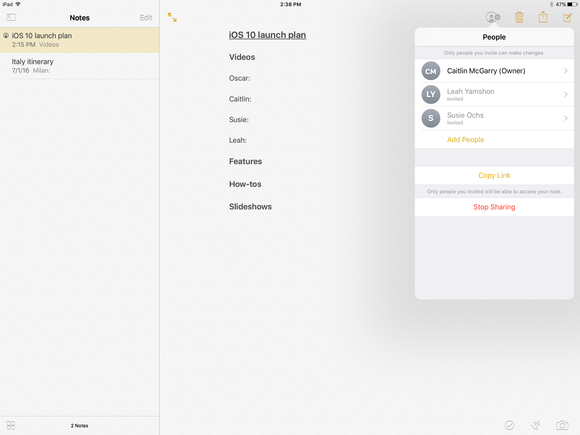Place cursor after Oscar: in the note

(x=252, y=78)
